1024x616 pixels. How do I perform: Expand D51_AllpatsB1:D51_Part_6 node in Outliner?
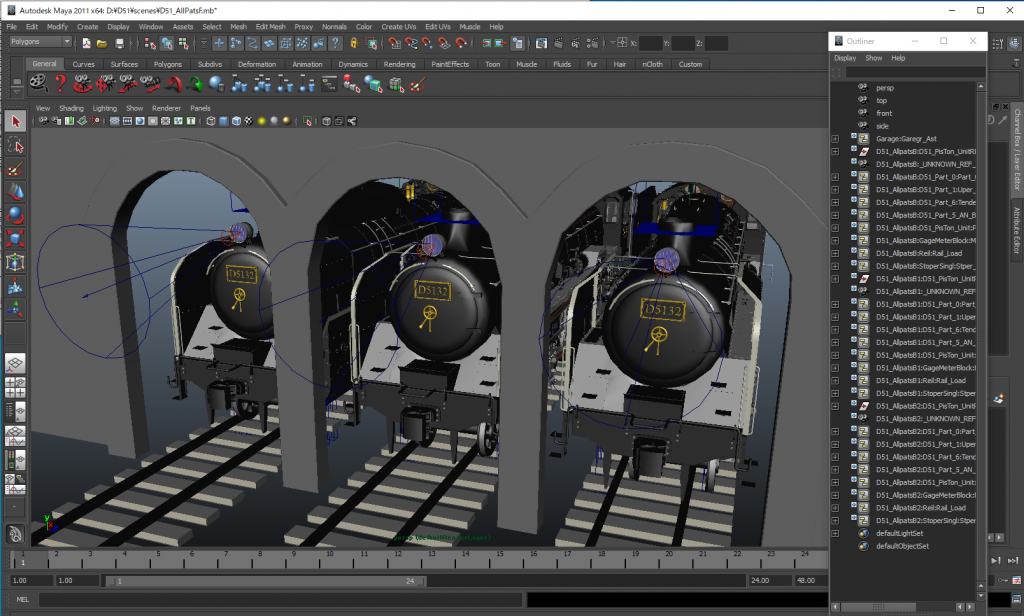835,330
